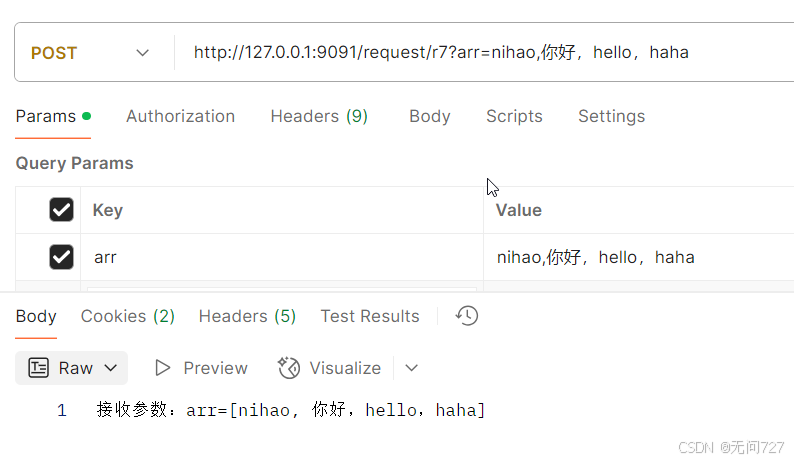This screenshot has height=461, width=794.
Task: Click the arr key cell
Action: pyautogui.click(x=282, y=257)
